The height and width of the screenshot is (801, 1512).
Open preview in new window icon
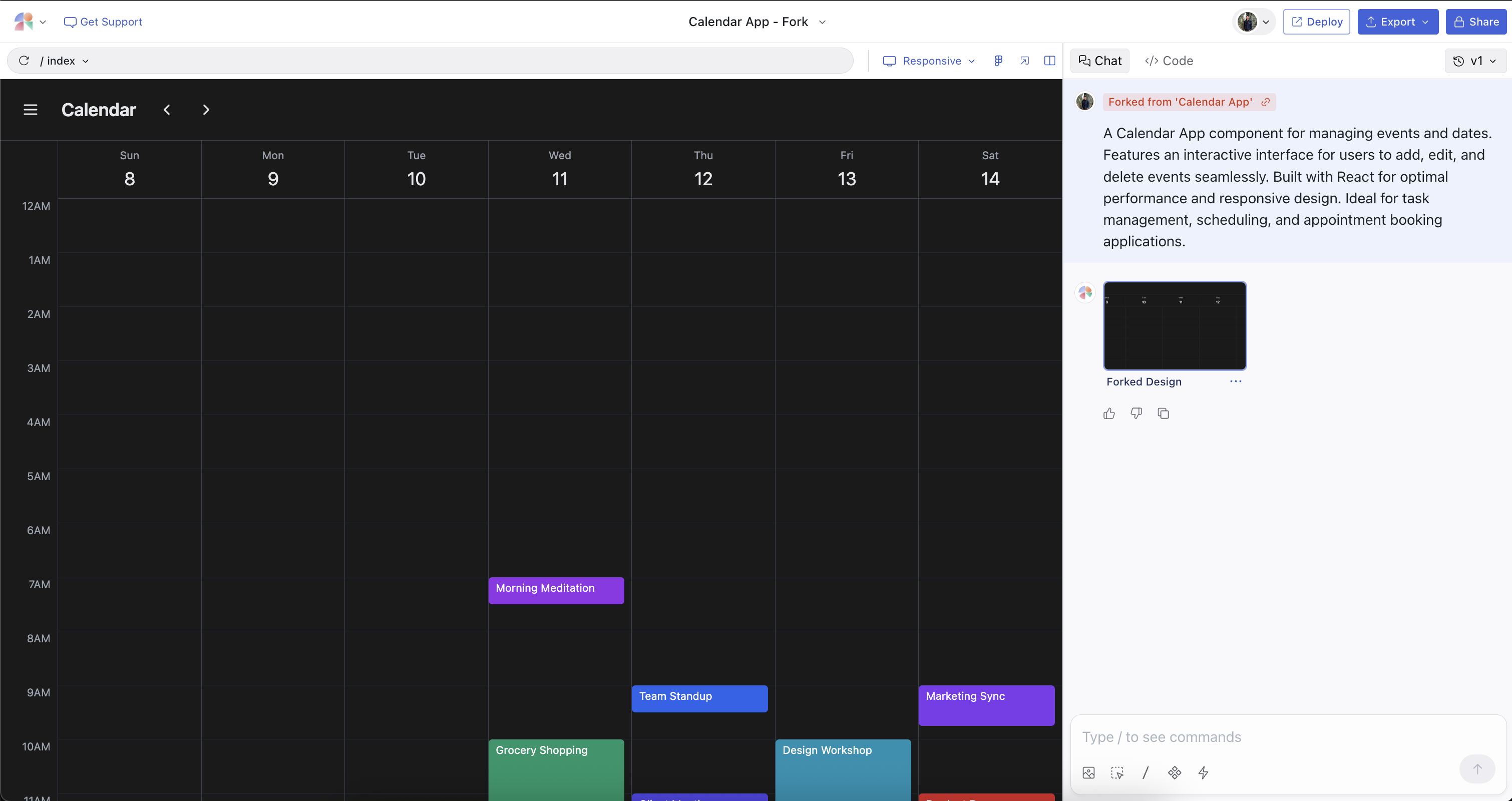tap(1024, 61)
